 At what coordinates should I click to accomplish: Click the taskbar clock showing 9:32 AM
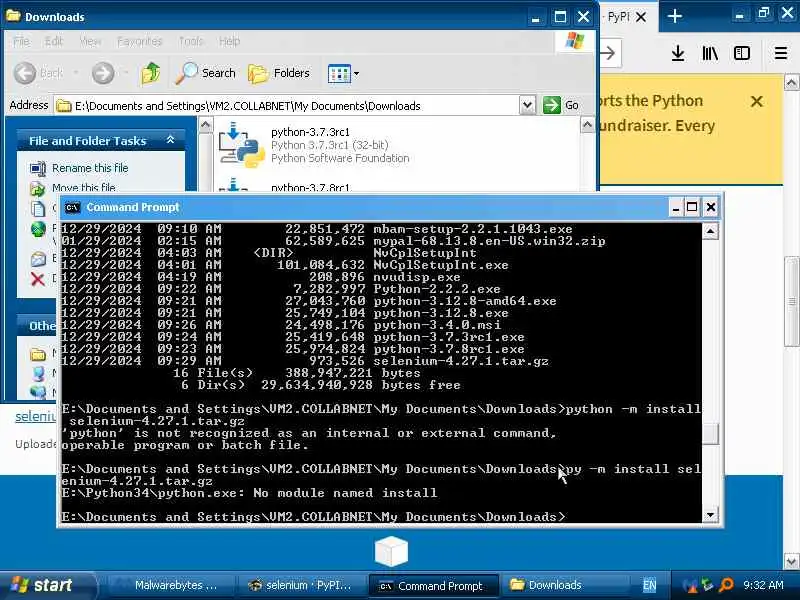coord(763,585)
